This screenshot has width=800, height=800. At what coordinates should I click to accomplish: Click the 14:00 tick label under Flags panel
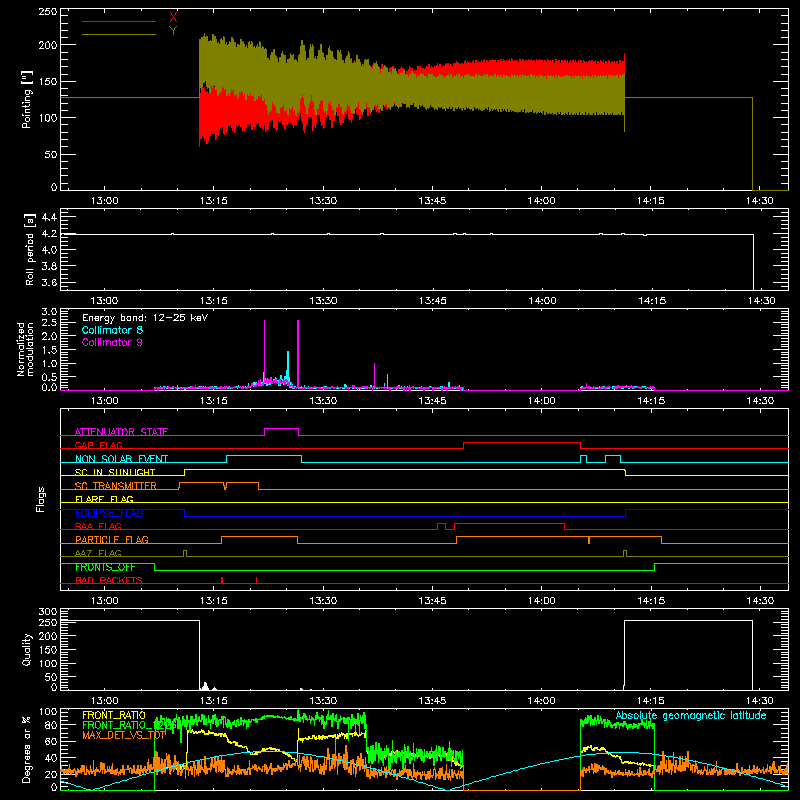(541, 601)
